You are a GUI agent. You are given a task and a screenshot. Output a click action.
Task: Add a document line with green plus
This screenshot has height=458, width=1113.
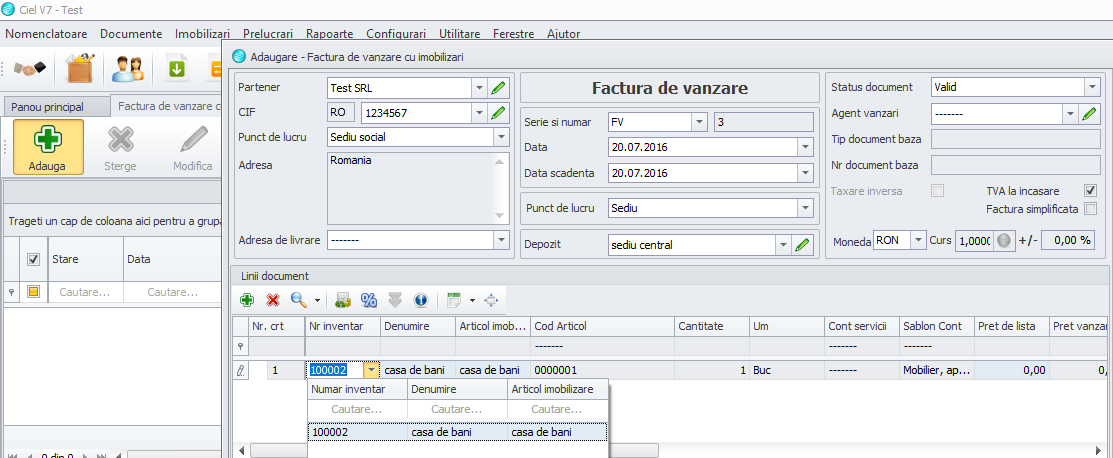tap(247, 300)
